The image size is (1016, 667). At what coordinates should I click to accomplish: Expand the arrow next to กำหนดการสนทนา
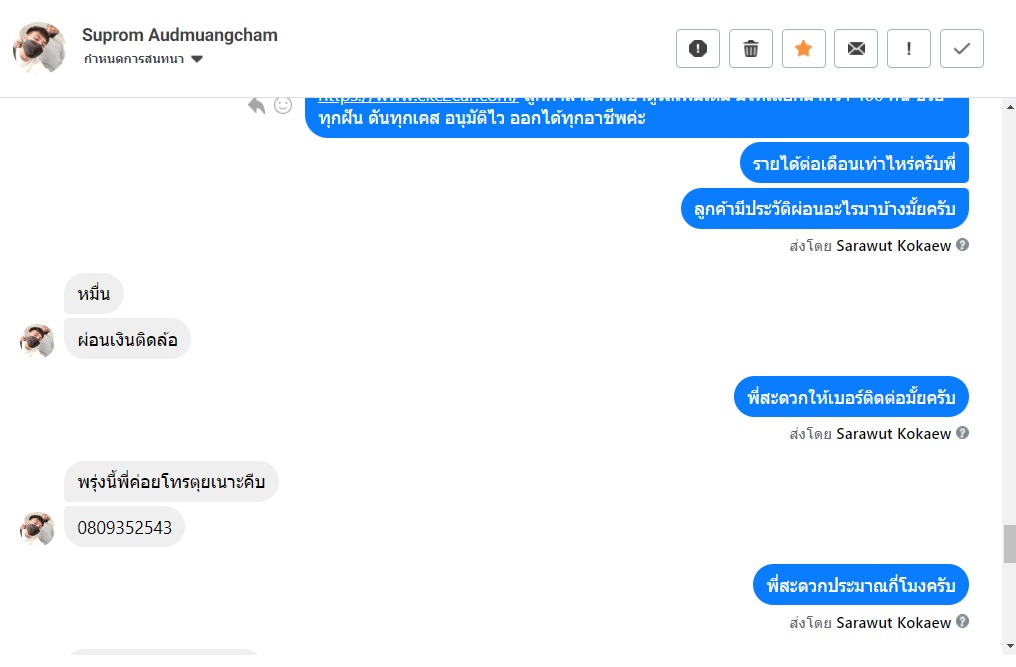198,59
